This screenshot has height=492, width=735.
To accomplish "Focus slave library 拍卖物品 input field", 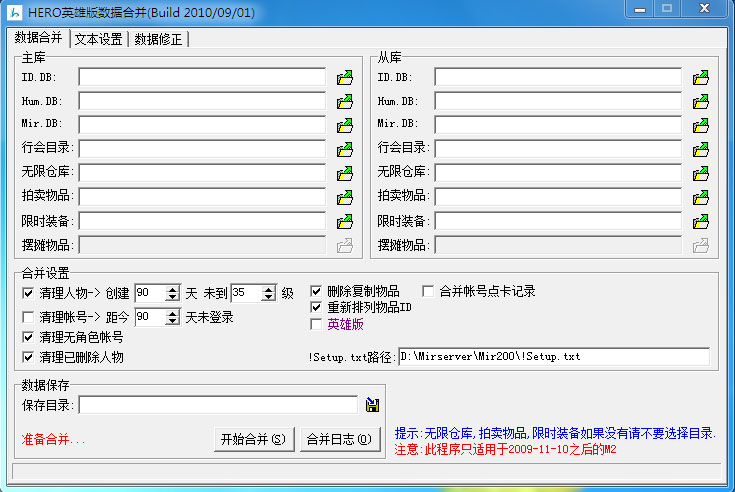I will pyautogui.click(x=558, y=197).
